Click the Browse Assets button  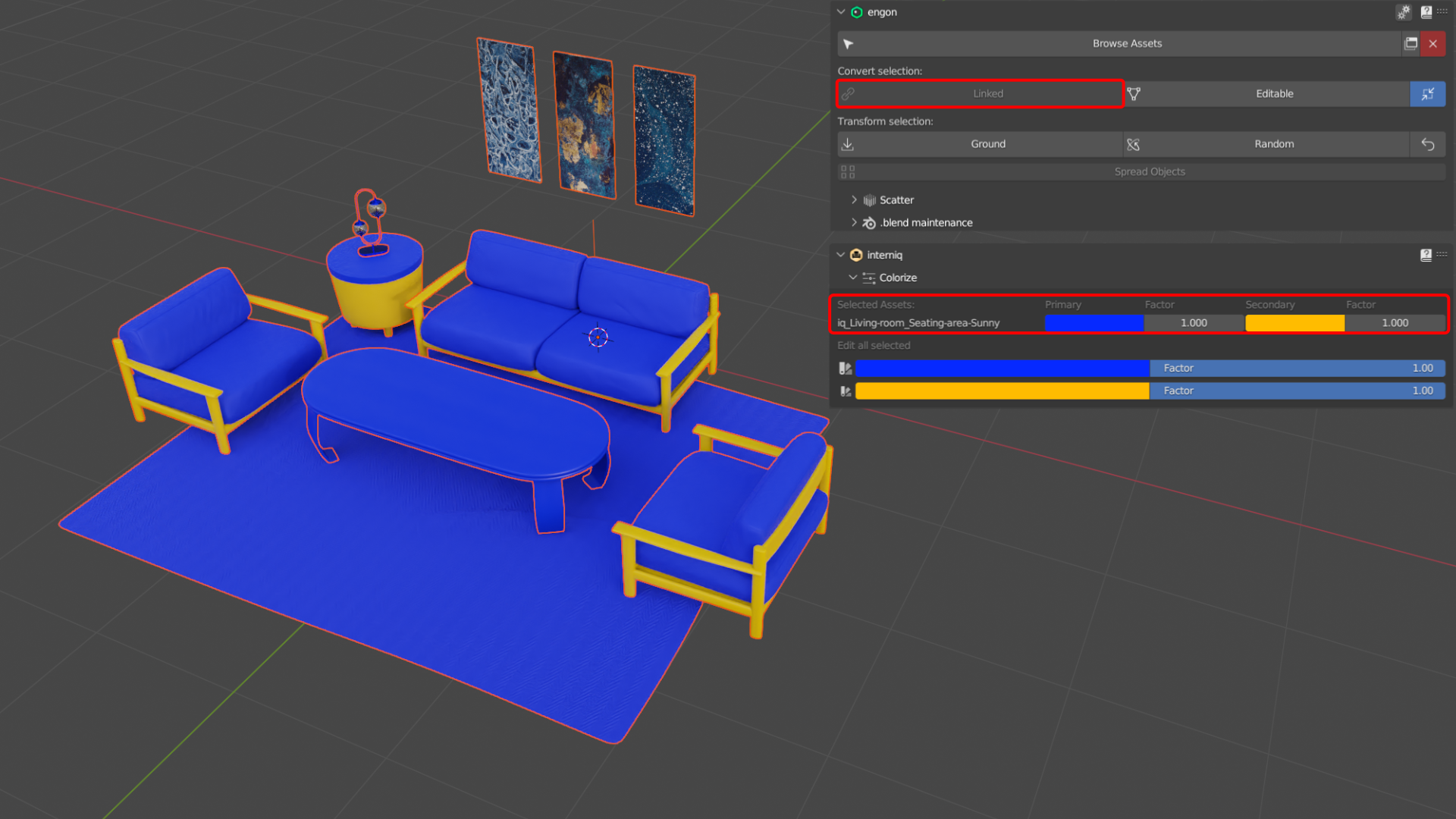tap(1128, 43)
